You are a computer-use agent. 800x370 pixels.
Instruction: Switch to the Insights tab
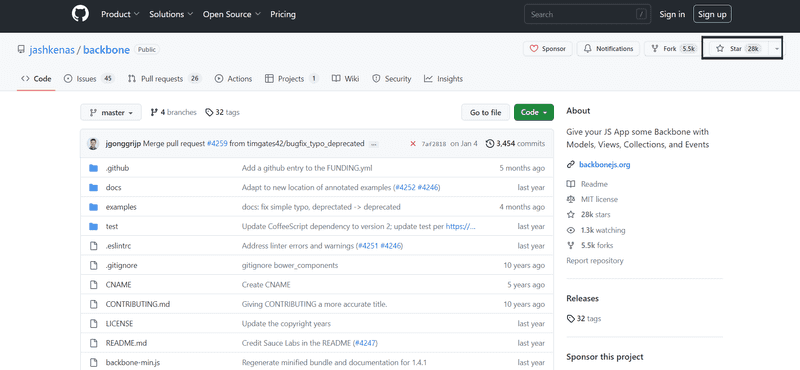[443, 79]
